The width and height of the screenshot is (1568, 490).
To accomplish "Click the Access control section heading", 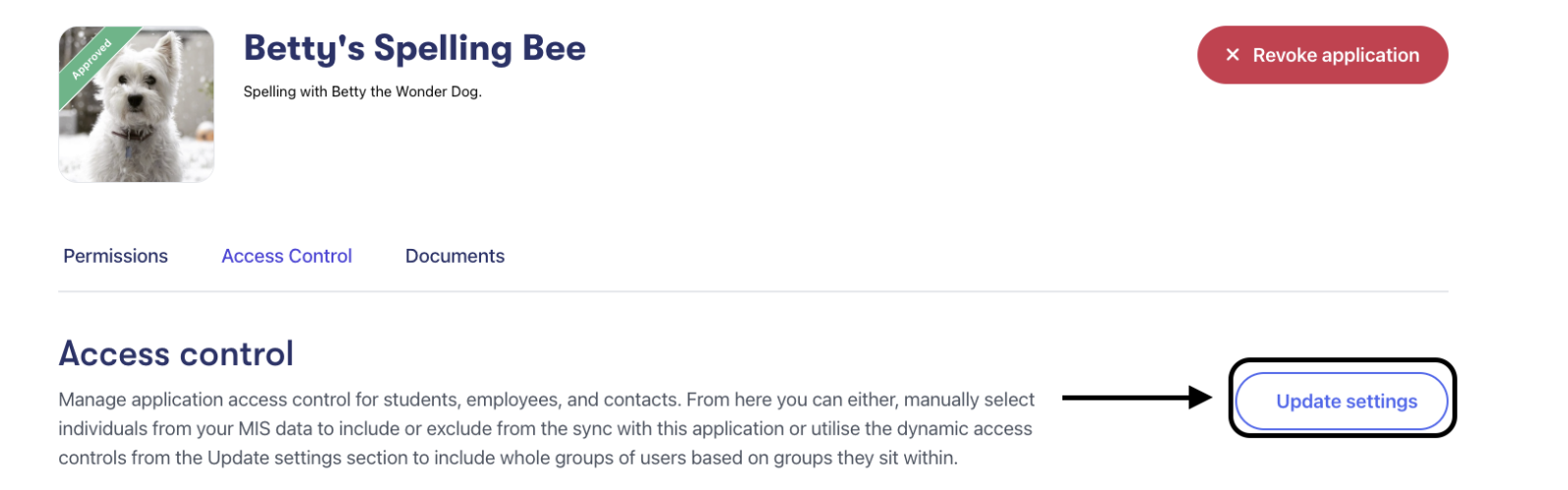I will 176,353.
